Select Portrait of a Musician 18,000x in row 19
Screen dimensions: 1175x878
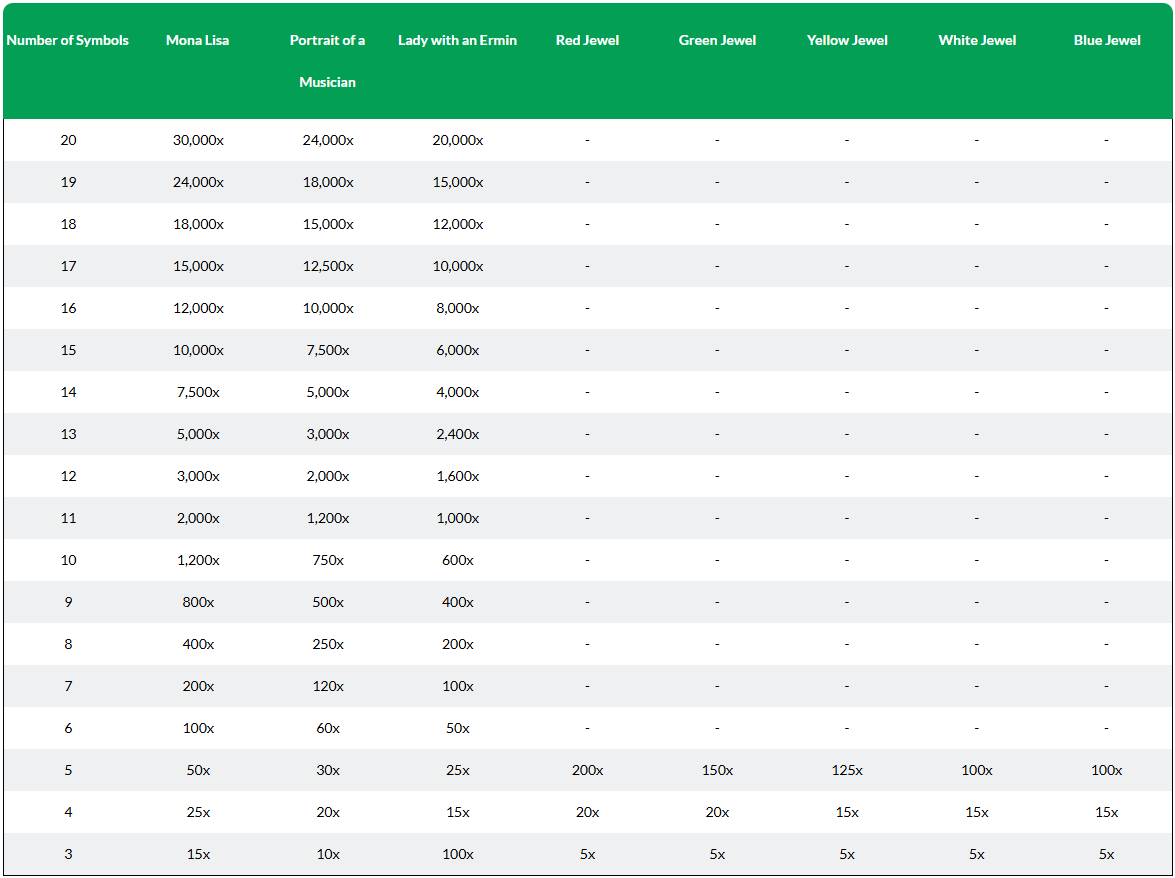coord(327,182)
